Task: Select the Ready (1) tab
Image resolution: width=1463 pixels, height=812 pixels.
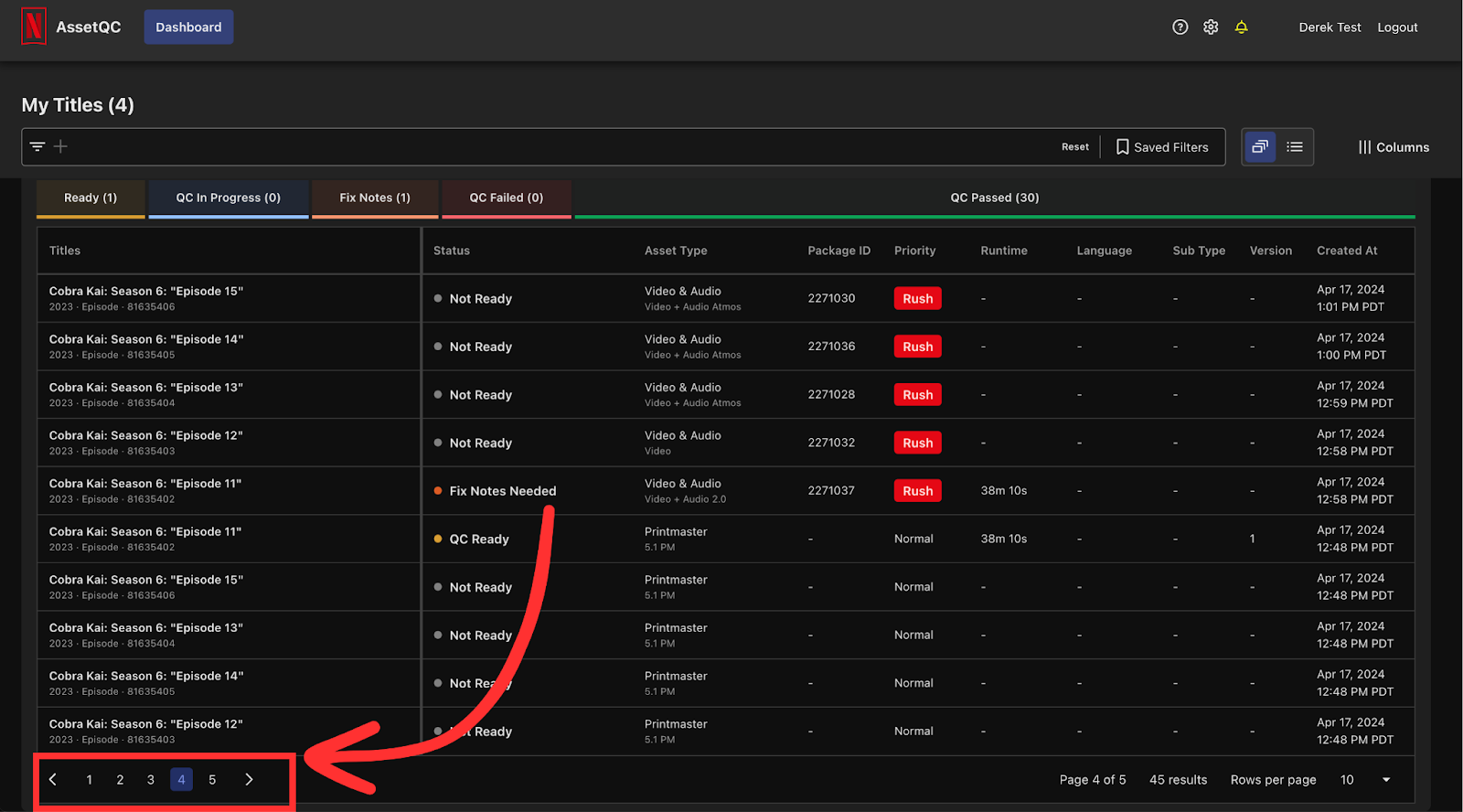Action: [x=91, y=198]
